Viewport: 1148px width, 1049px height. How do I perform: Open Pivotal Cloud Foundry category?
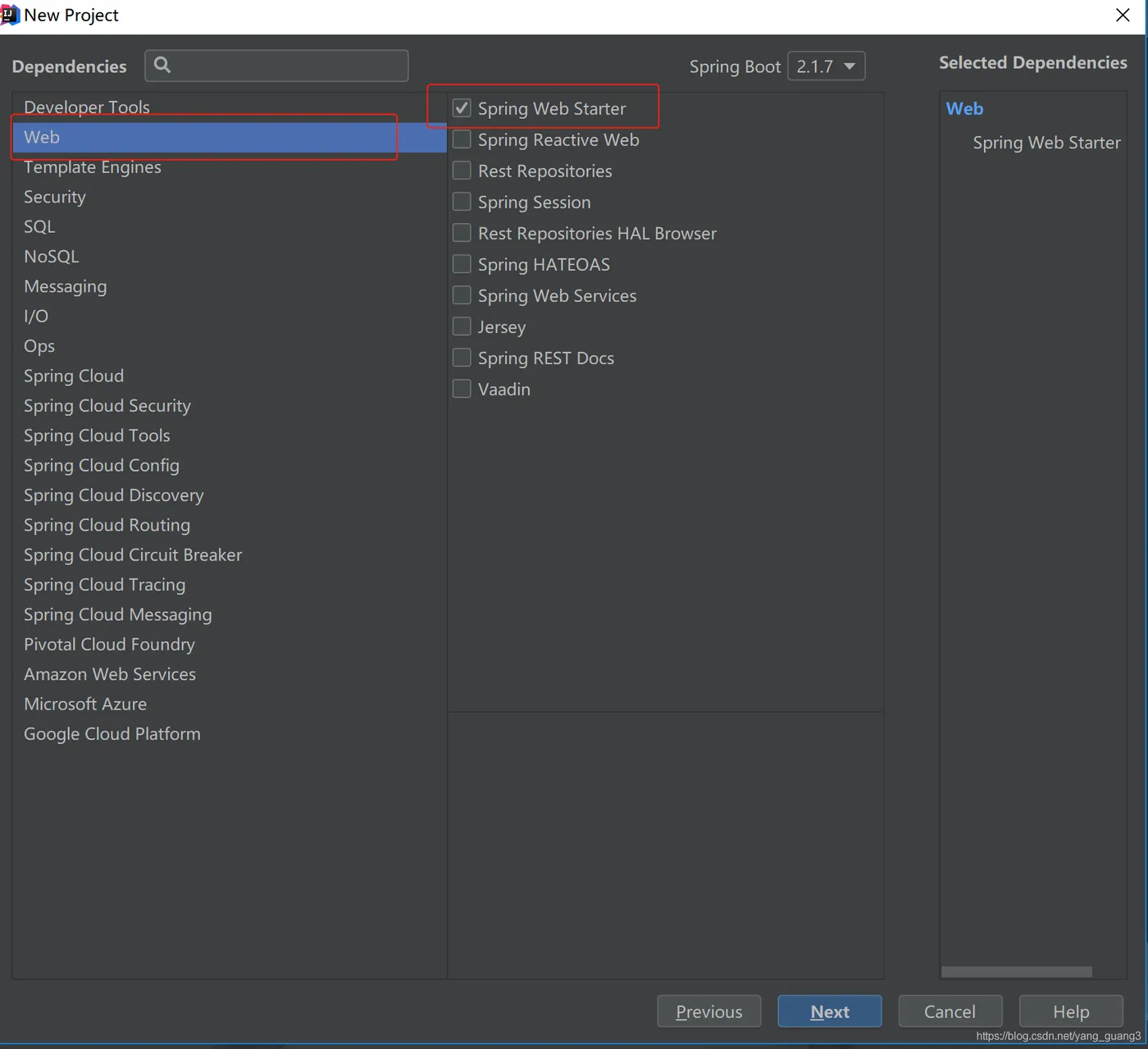pyautogui.click(x=230, y=645)
